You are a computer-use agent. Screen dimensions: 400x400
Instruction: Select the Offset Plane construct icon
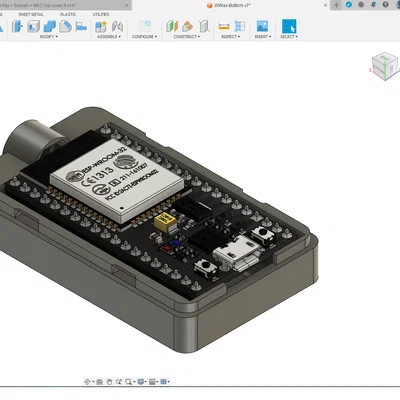[x=172, y=26]
